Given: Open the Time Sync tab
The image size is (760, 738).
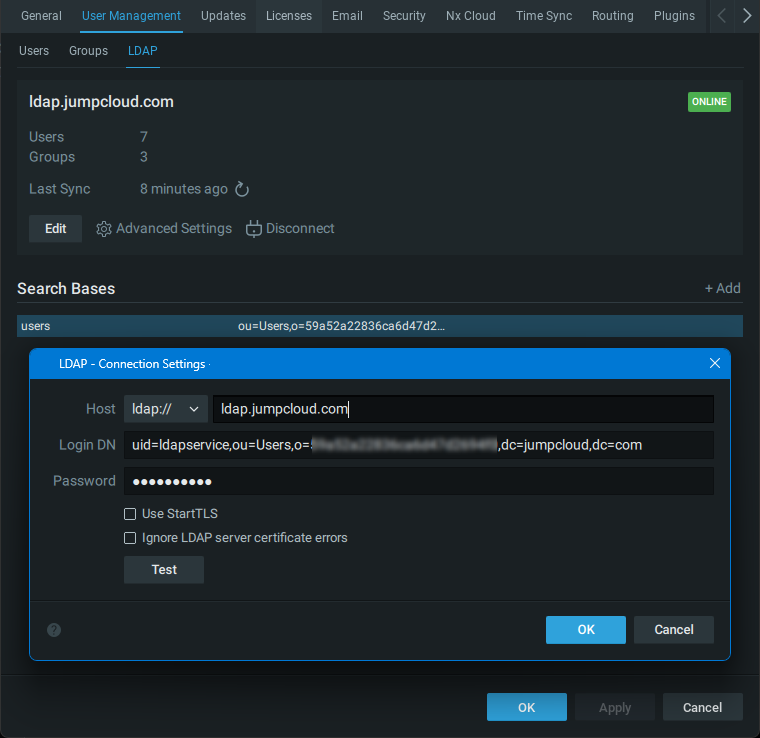Looking at the screenshot, I should pos(544,16).
